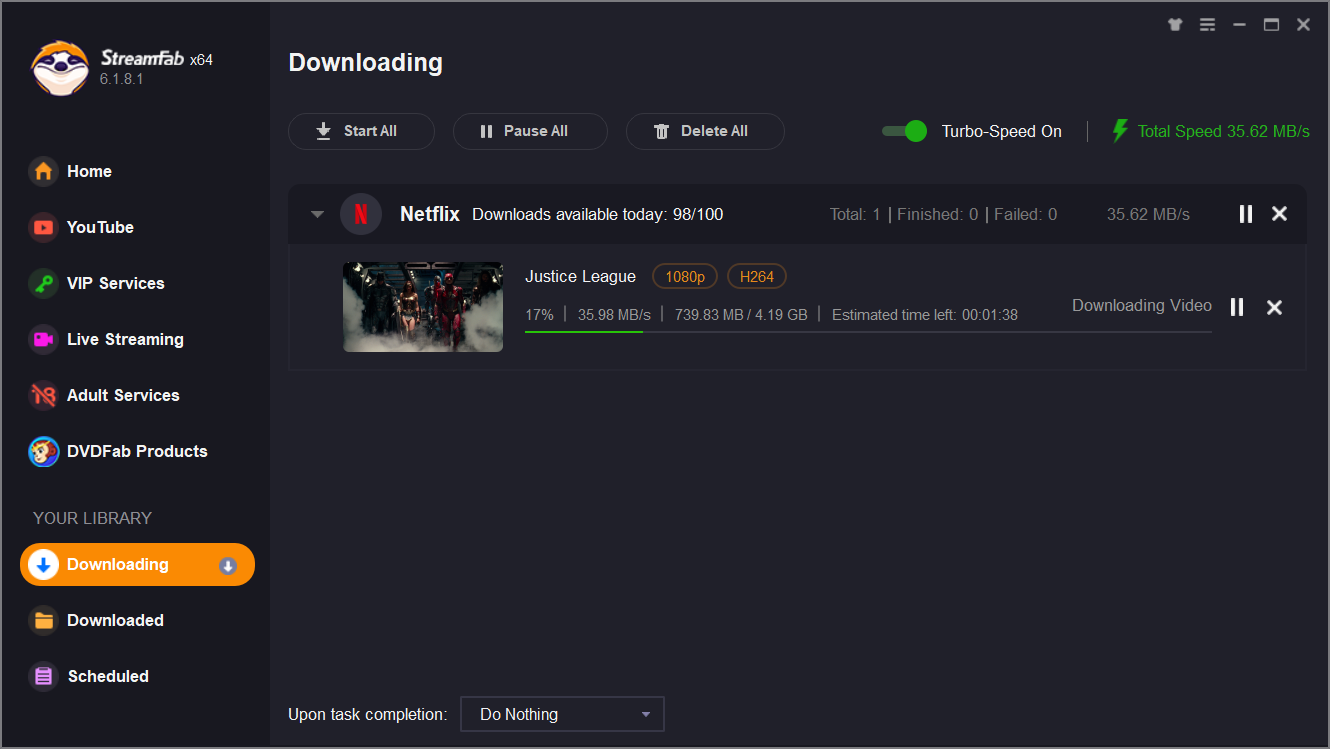The height and width of the screenshot is (749, 1330).
Task: Pause the Netflix download group
Action: coord(1246,214)
